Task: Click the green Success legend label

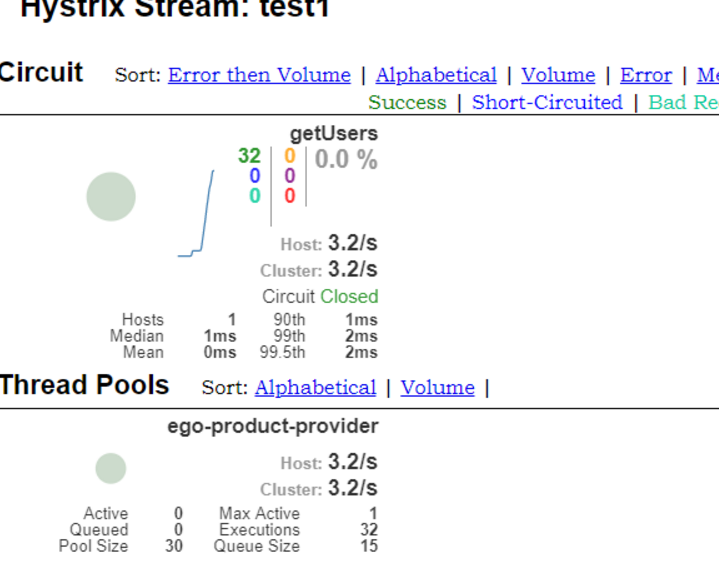Action: (407, 102)
